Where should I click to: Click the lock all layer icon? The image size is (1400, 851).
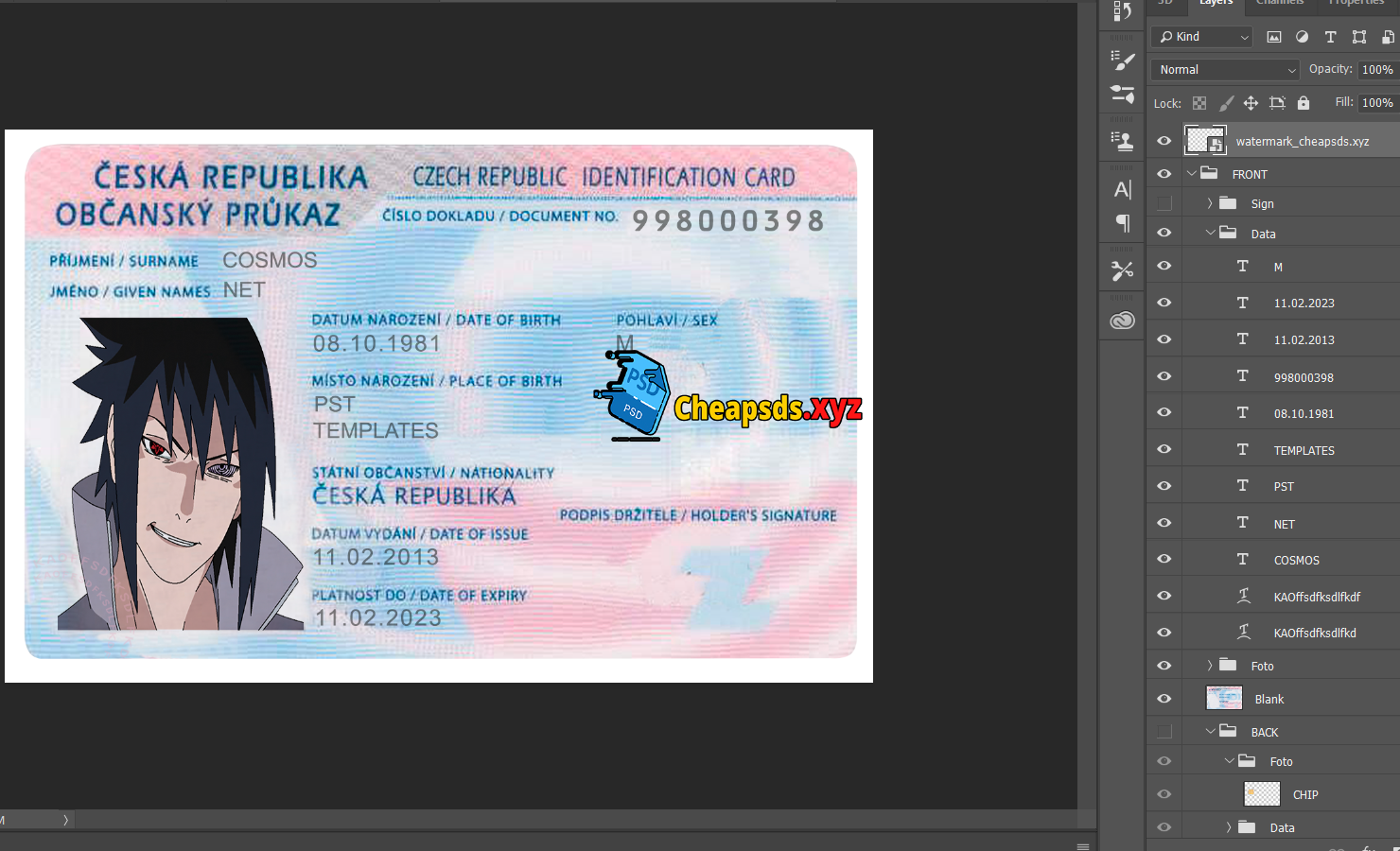1304,103
